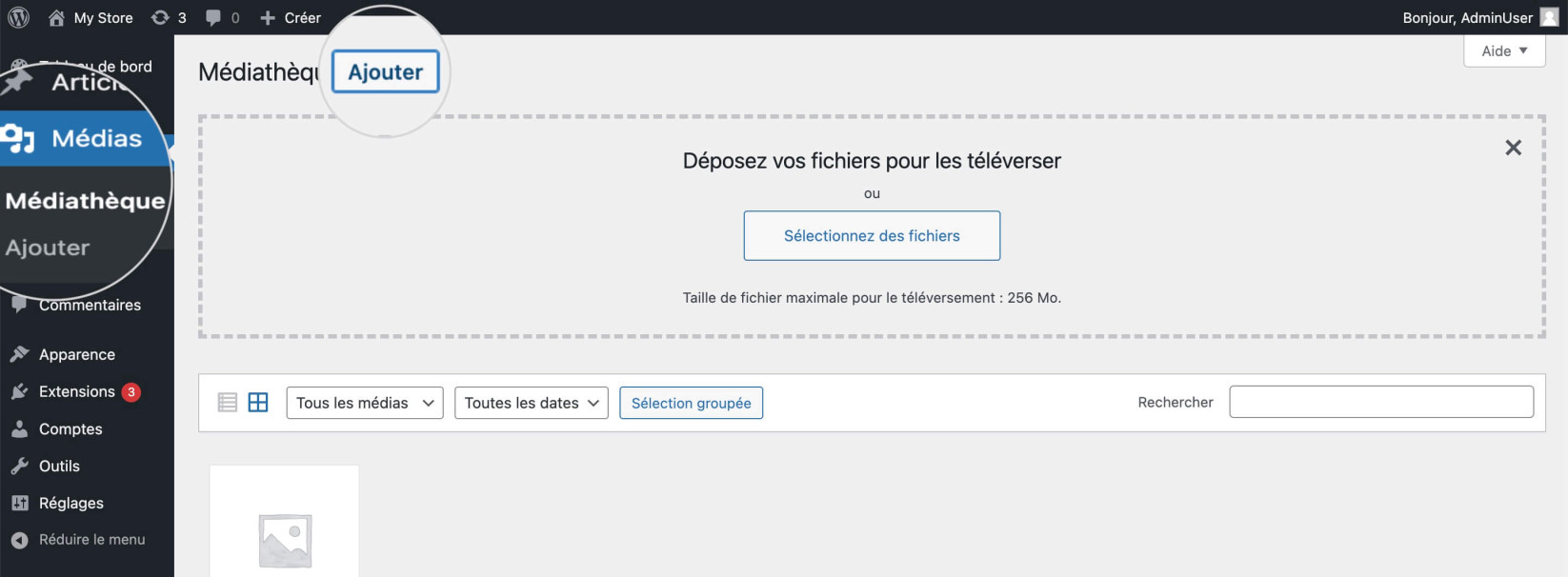This screenshot has width=1568, height=577.
Task: Open Bonjour, AdminUser account menu
Action: click(1480, 17)
